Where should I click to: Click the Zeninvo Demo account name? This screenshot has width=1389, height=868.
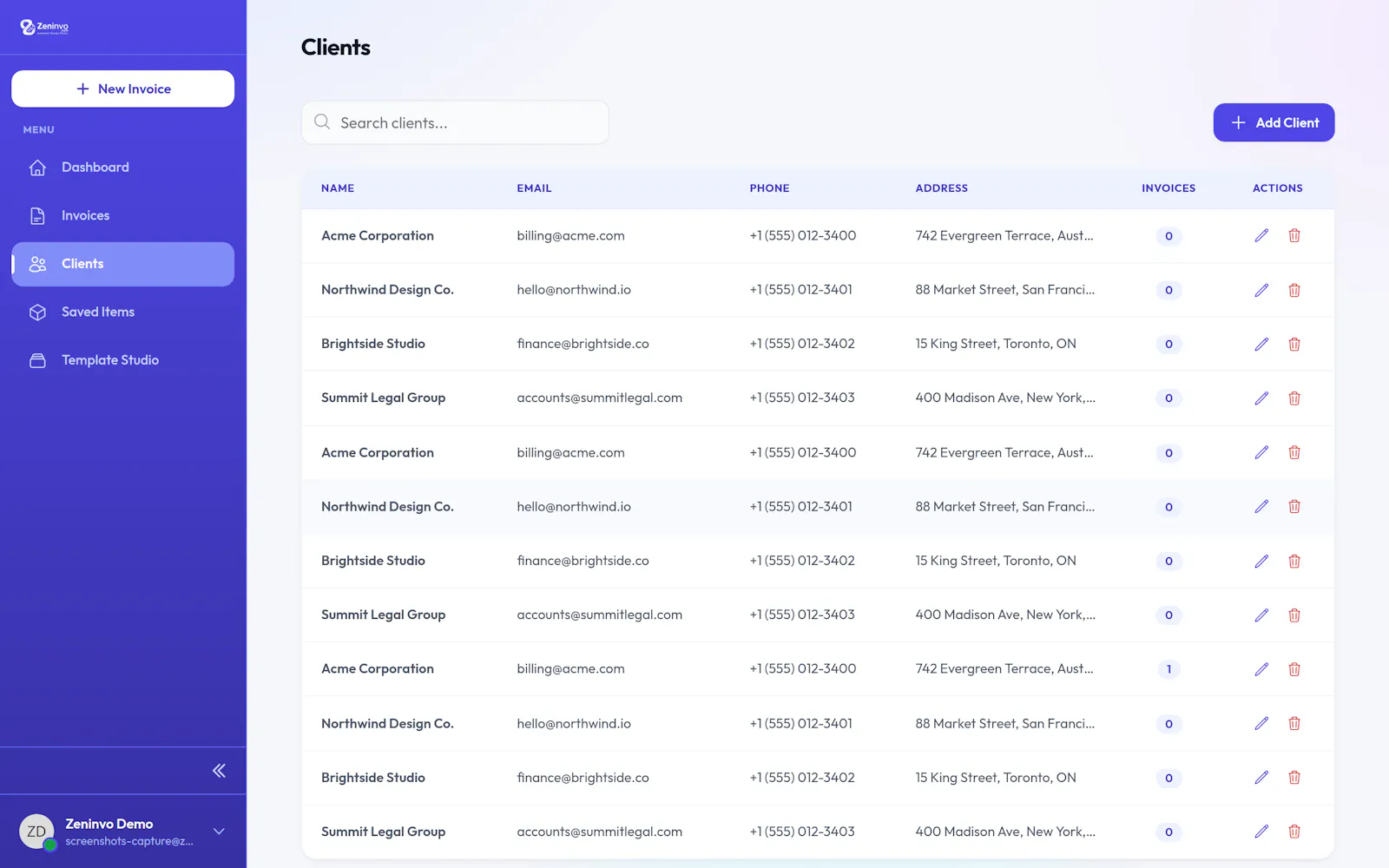pos(109,824)
